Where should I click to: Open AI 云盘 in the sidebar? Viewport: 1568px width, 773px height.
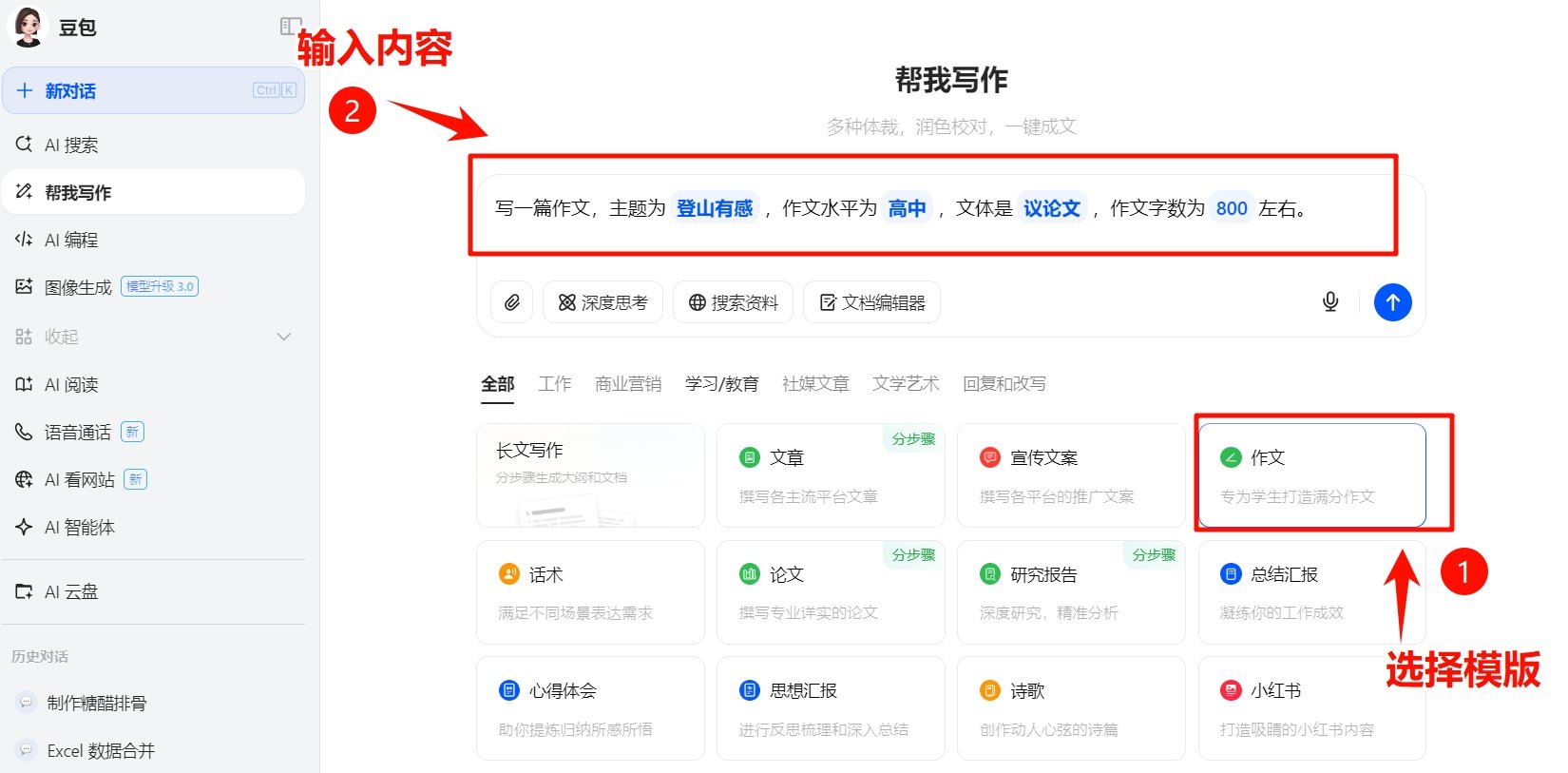71,591
